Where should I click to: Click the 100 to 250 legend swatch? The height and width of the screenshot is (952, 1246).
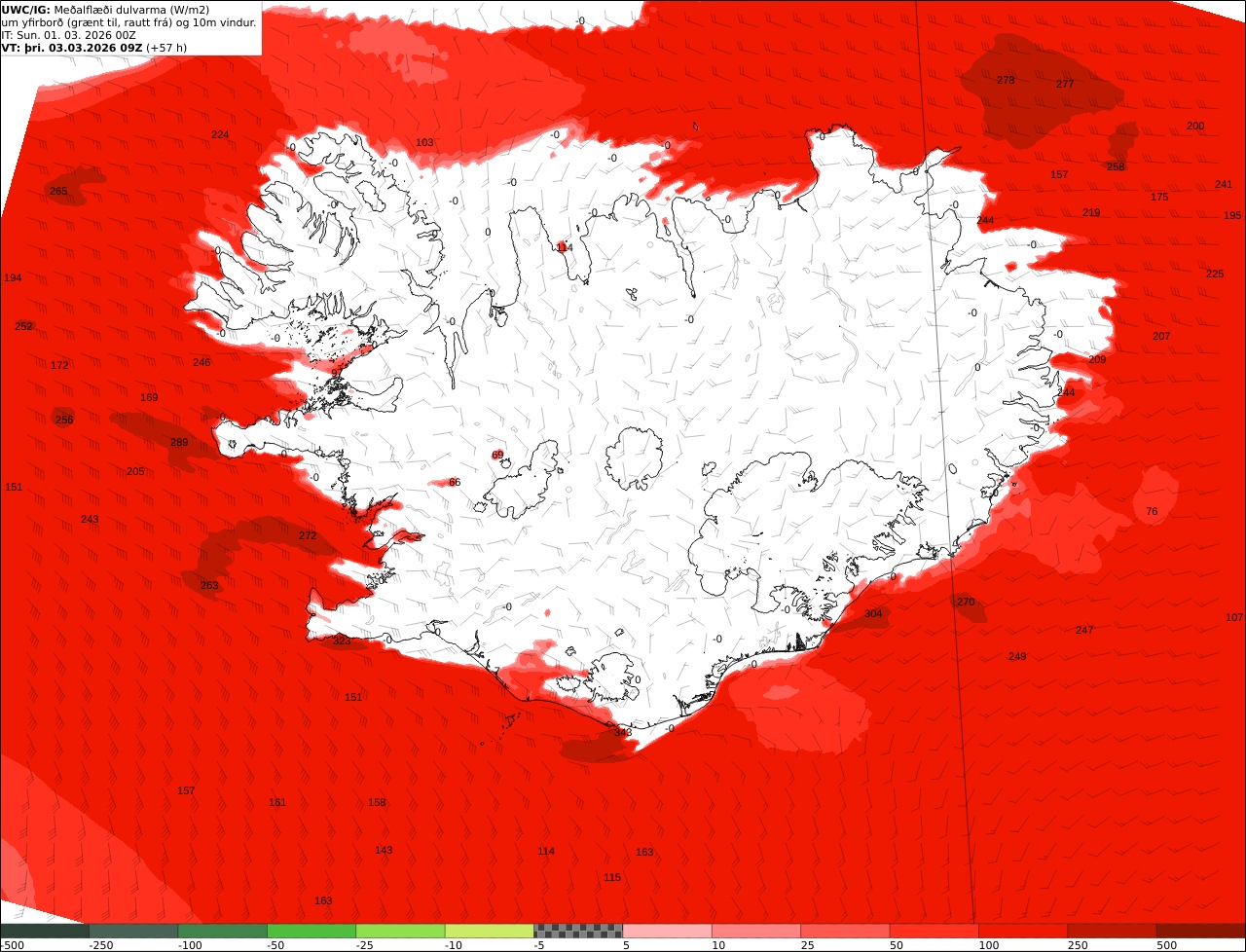click(1024, 931)
